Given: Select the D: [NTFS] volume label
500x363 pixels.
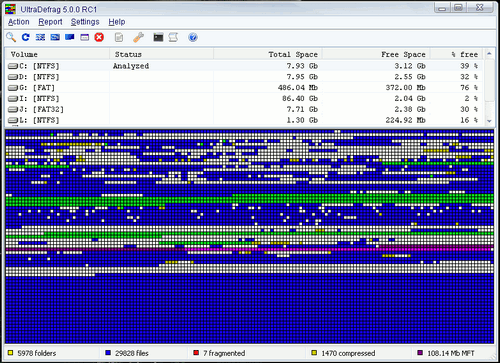Looking at the screenshot, I should click(39, 77).
